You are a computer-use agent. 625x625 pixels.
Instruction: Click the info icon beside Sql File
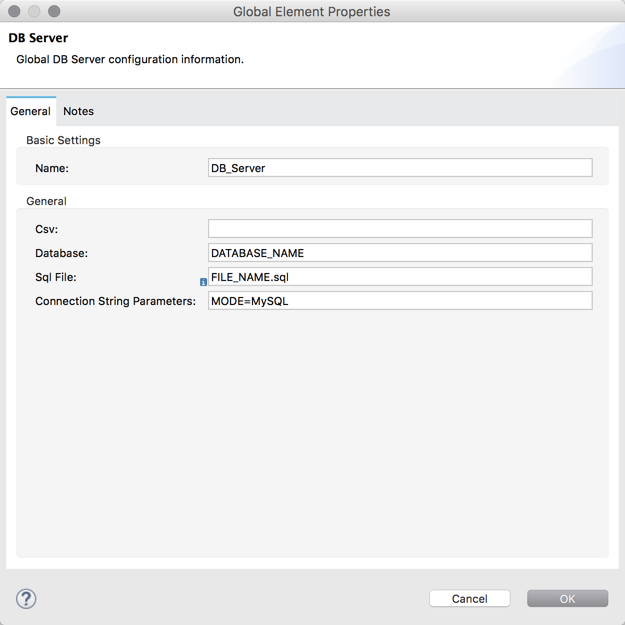tap(203, 282)
